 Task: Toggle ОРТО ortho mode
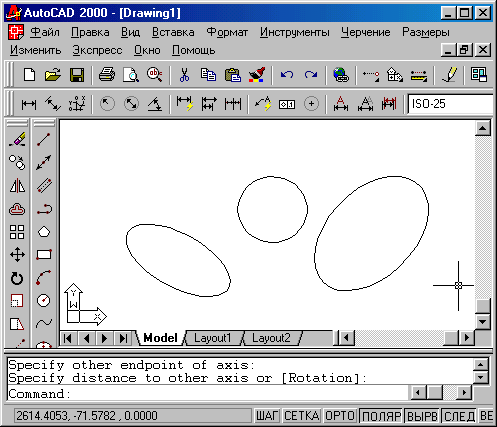(x=340, y=416)
